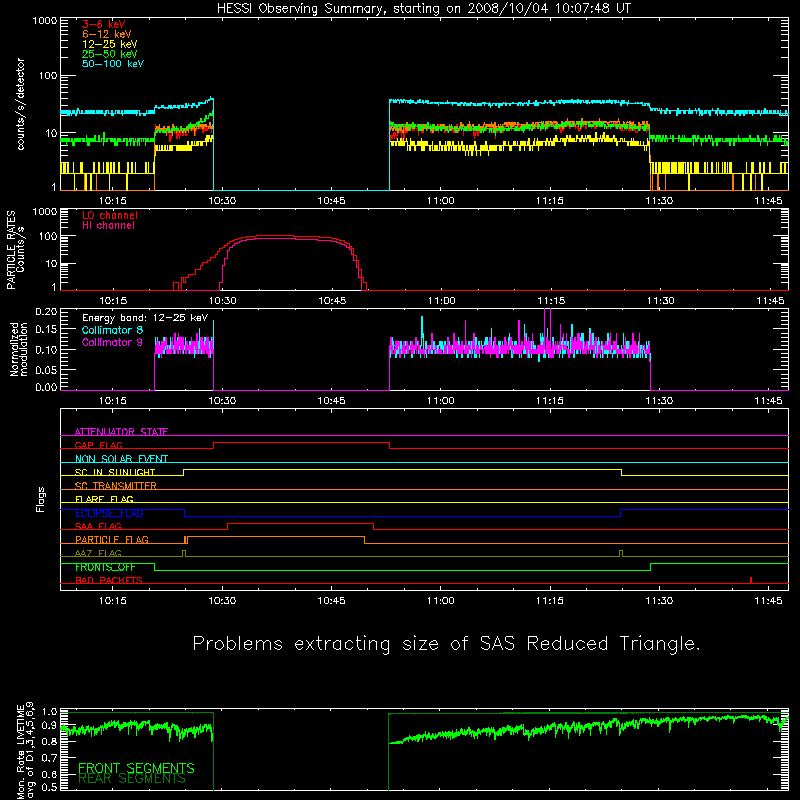Screen dimensions: 800x800
Task: Click the SC IN SUNLIGHT flag label
Action: point(115,472)
